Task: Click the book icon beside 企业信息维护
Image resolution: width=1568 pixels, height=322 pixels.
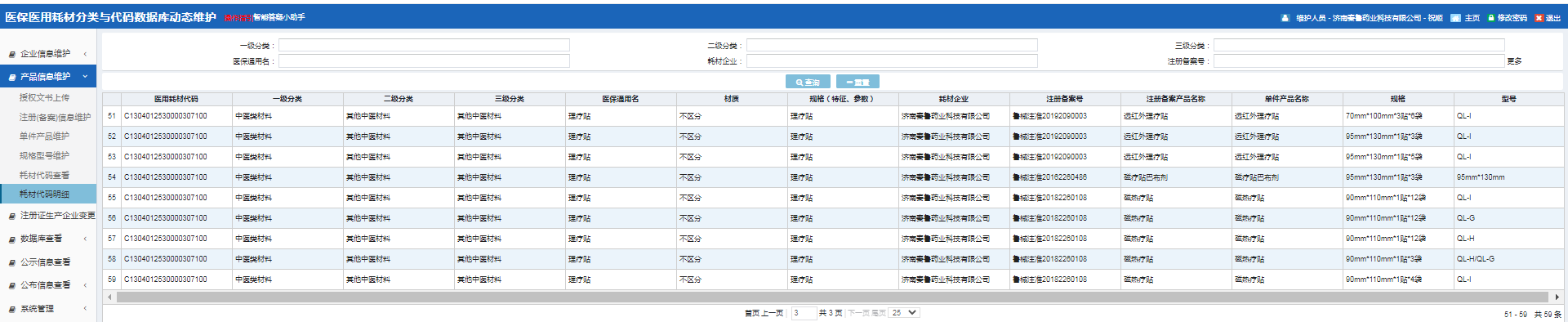Action: 12,54
